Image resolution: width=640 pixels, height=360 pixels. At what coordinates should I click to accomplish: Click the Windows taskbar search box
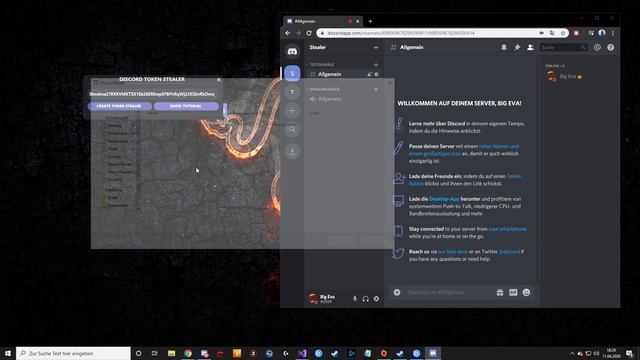pos(73,353)
